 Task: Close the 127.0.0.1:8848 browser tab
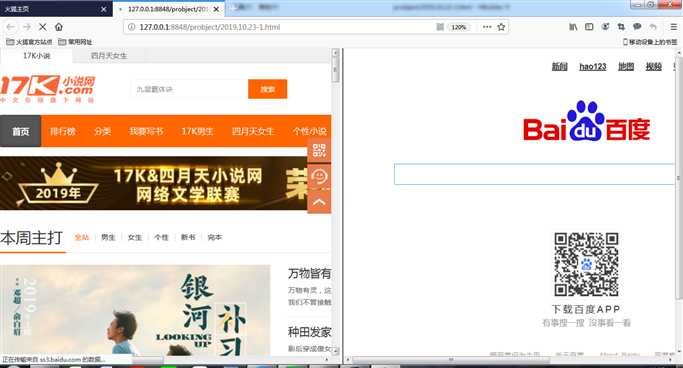pyautogui.click(x=216, y=9)
